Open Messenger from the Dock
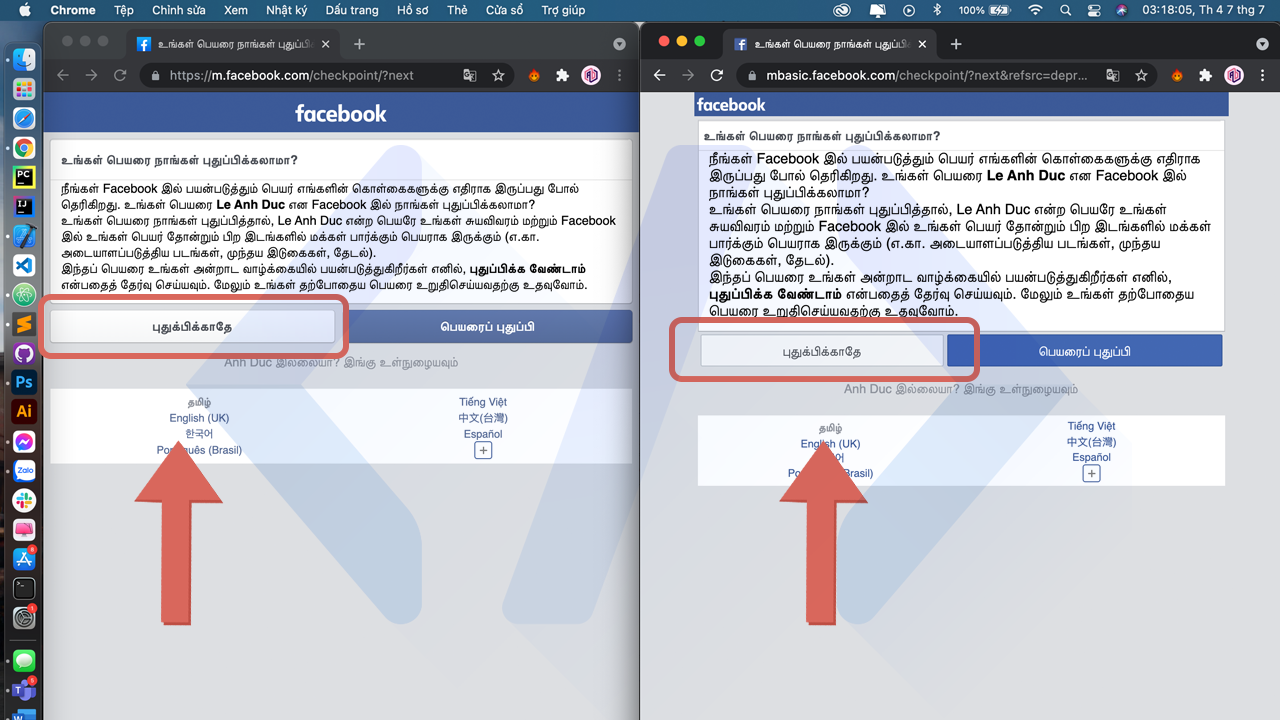 pos(24,441)
